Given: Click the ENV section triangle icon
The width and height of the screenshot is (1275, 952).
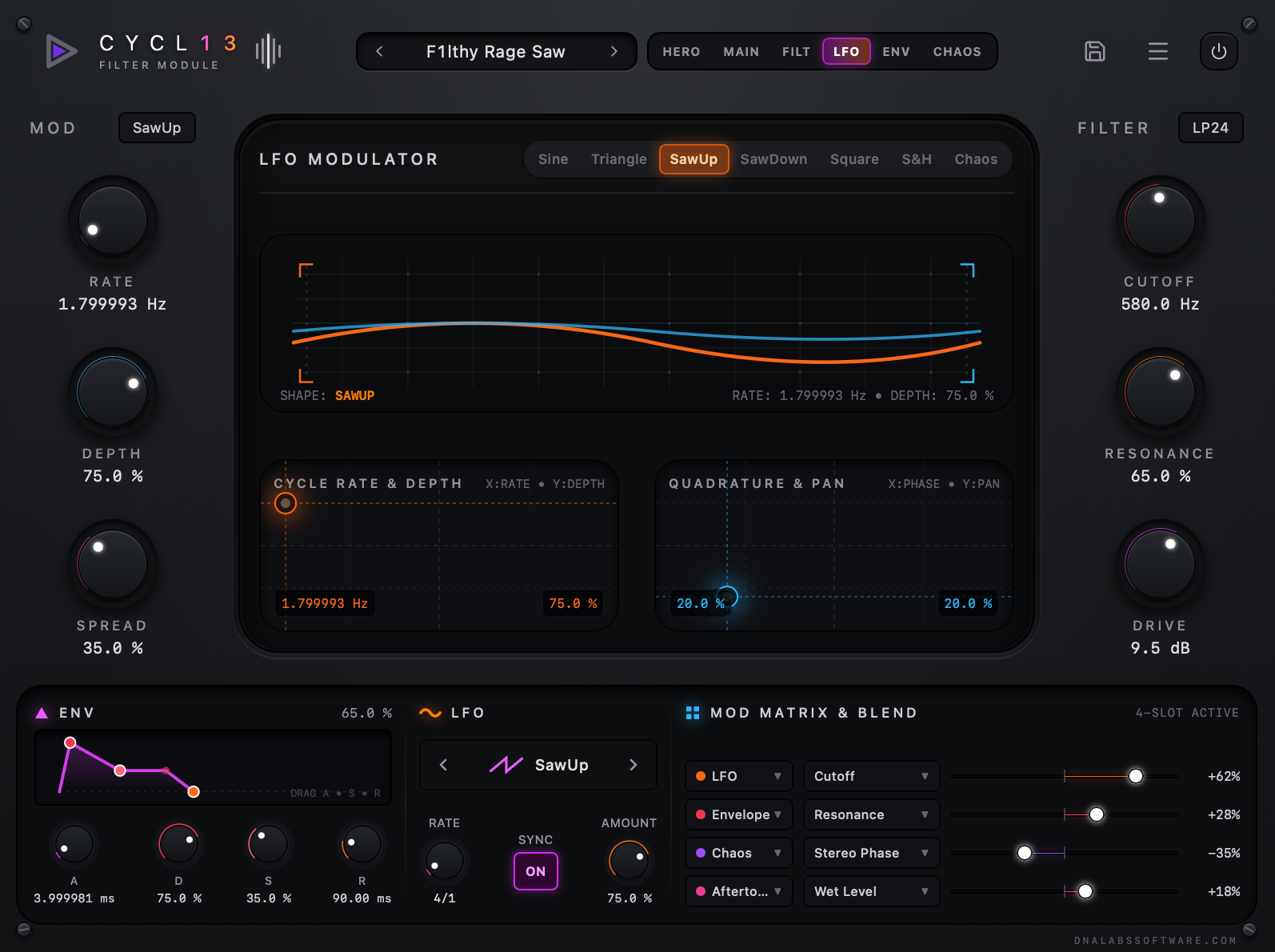Looking at the screenshot, I should [x=42, y=713].
